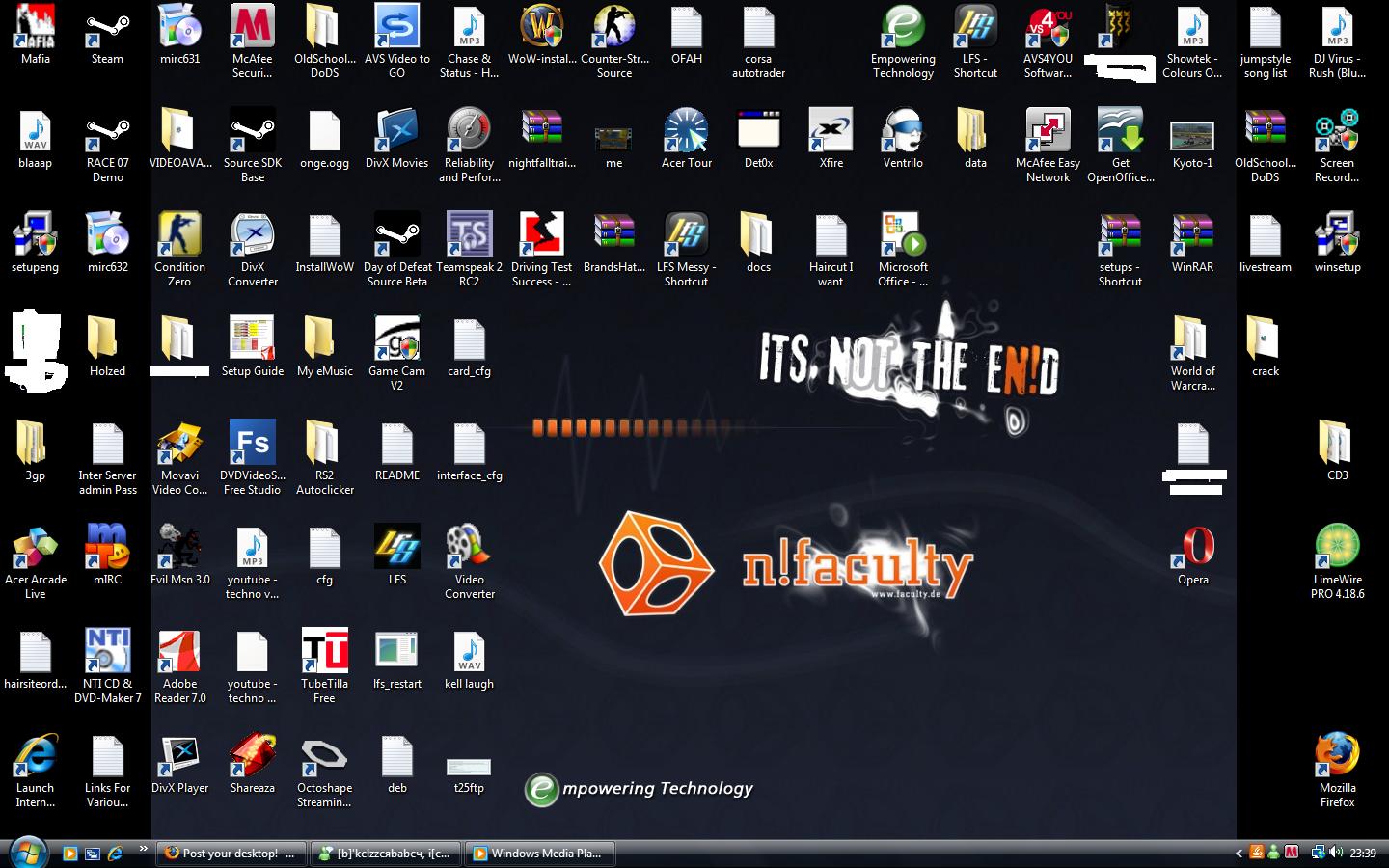Open the Screen Recorder shortcut

click(1337, 146)
